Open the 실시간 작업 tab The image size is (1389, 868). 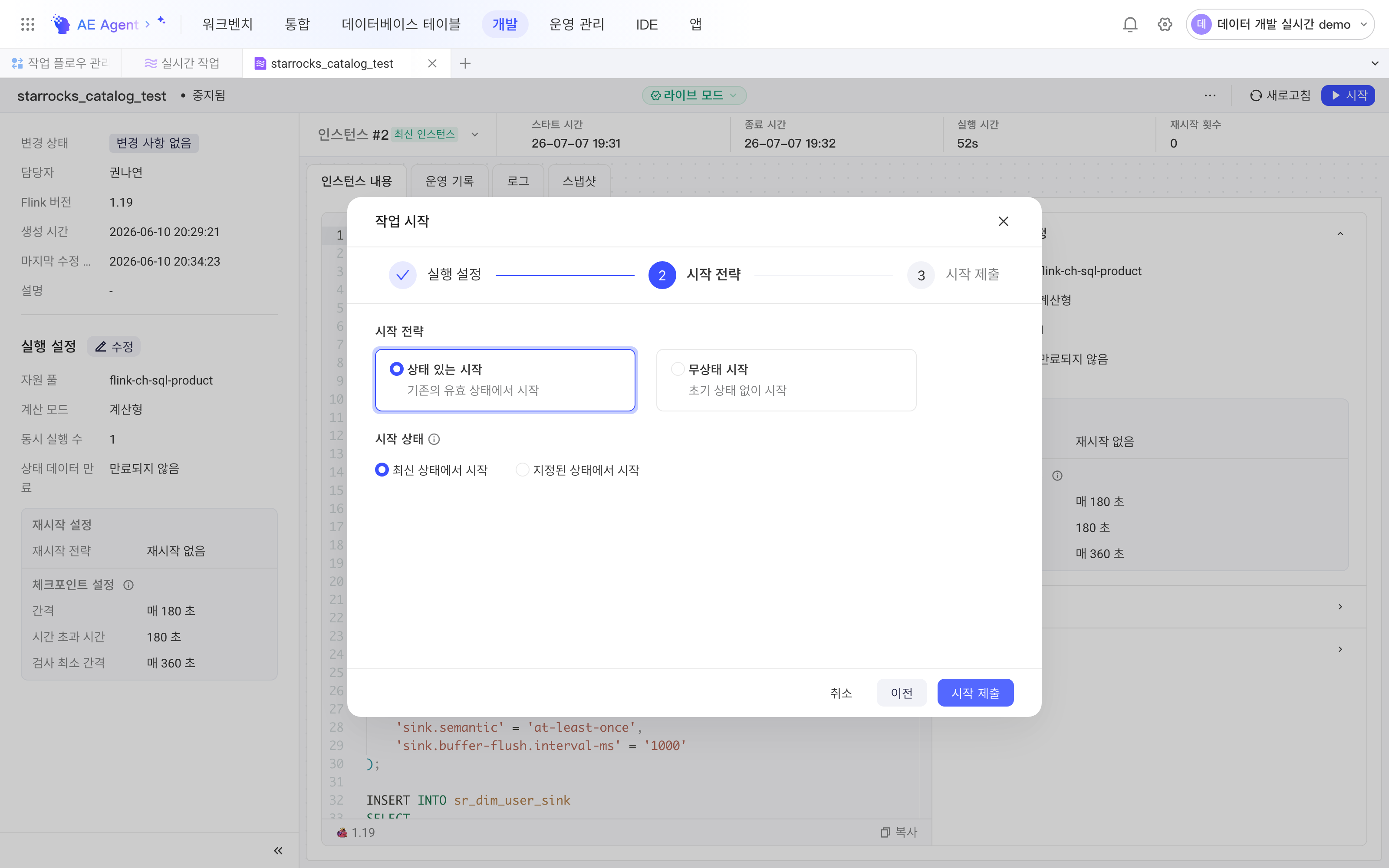coord(182,63)
